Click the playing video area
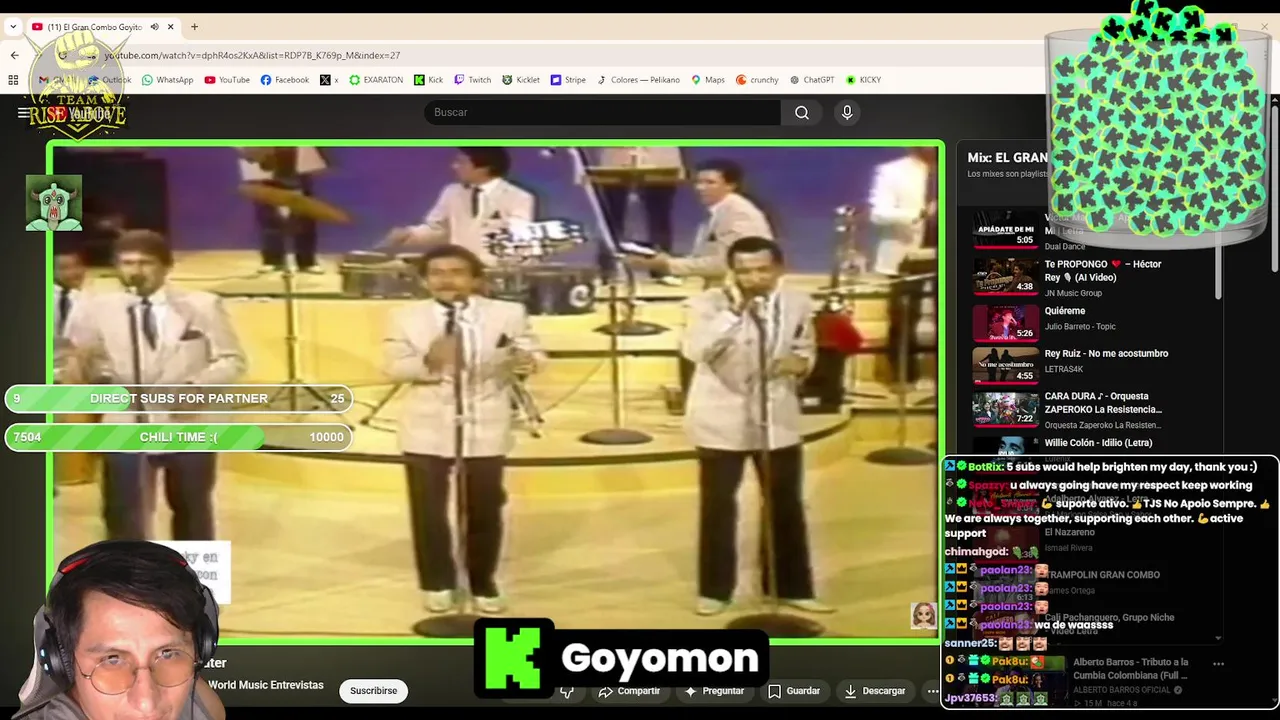Viewport: 1280px width, 720px height. point(495,390)
